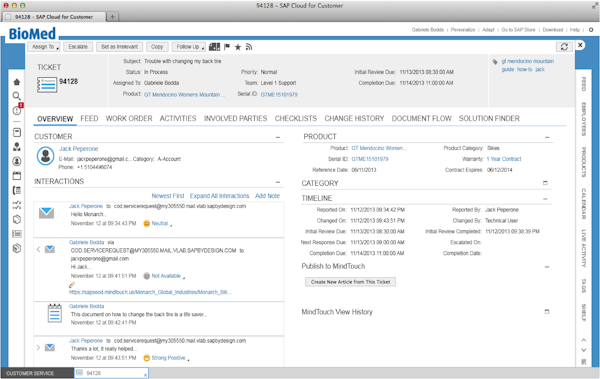Click the feed subscribe icon in toolbar

click(x=249, y=47)
